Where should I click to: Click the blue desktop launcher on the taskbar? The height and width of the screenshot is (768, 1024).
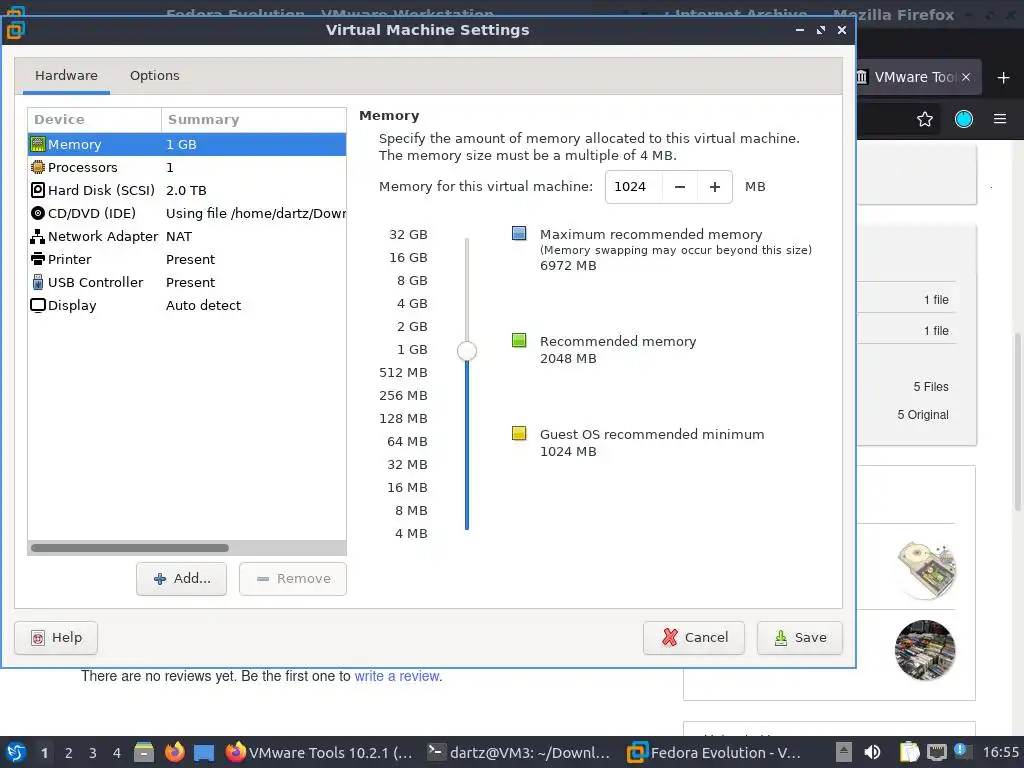(204, 753)
